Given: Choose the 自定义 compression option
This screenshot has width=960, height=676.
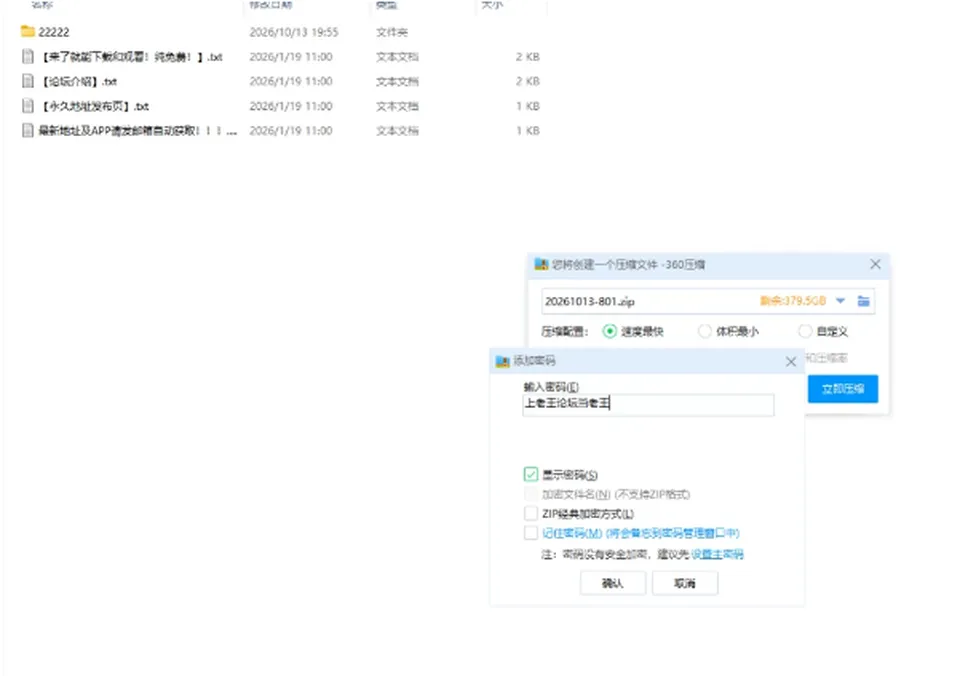Looking at the screenshot, I should [805, 331].
